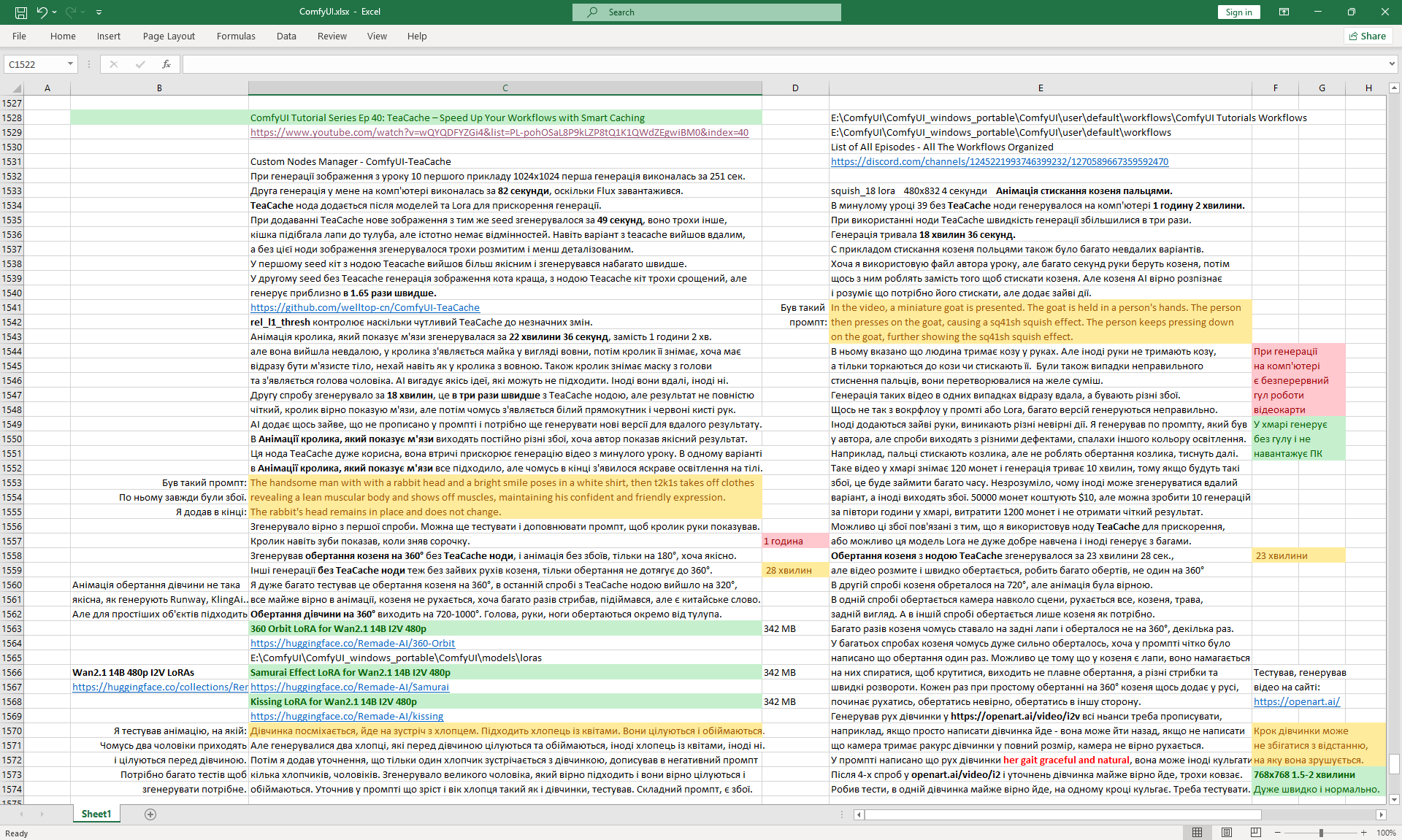Select row 1541 header
Image resolution: width=1402 pixels, height=840 pixels.
tap(12, 307)
